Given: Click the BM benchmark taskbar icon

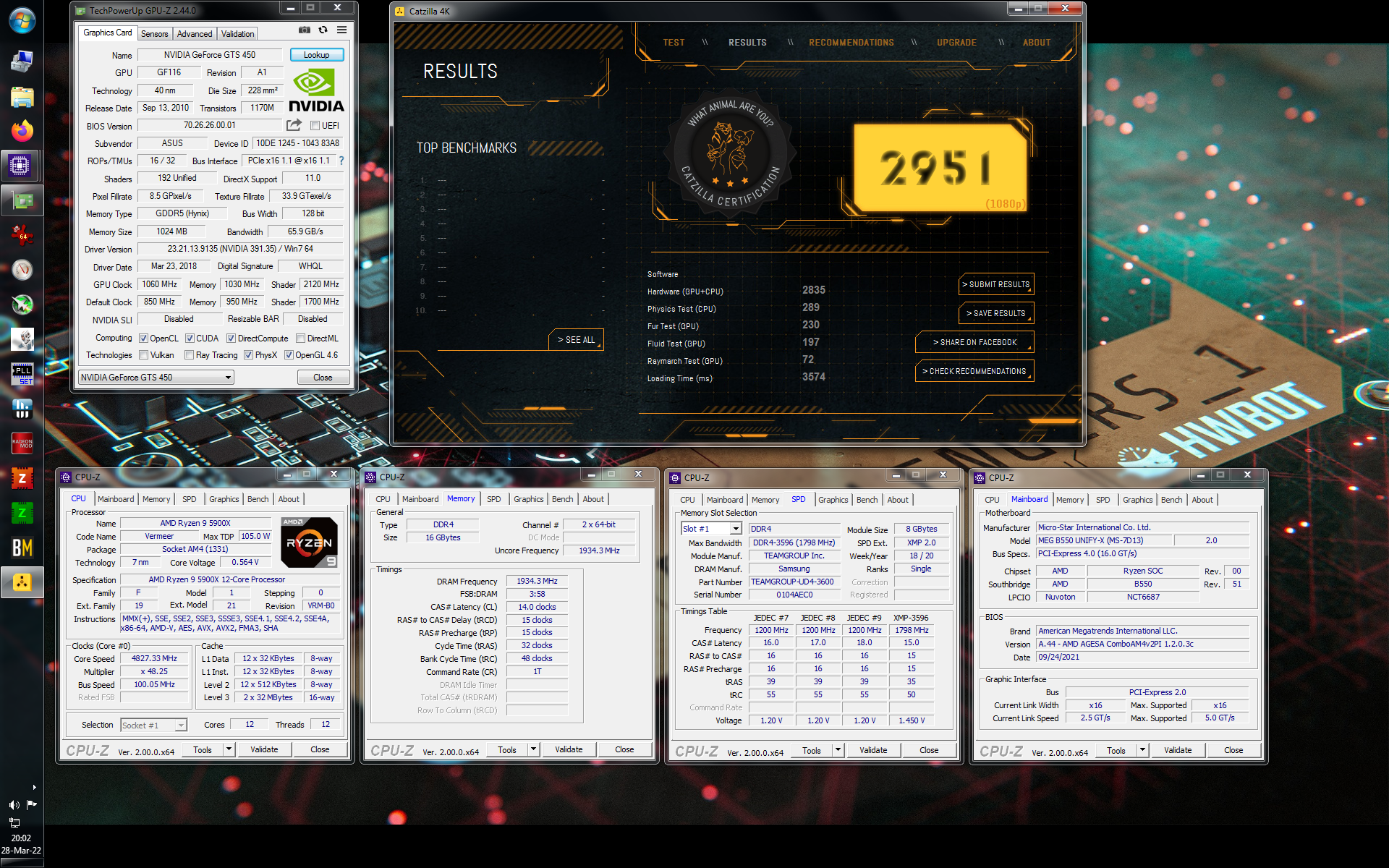Looking at the screenshot, I should 22,548.
